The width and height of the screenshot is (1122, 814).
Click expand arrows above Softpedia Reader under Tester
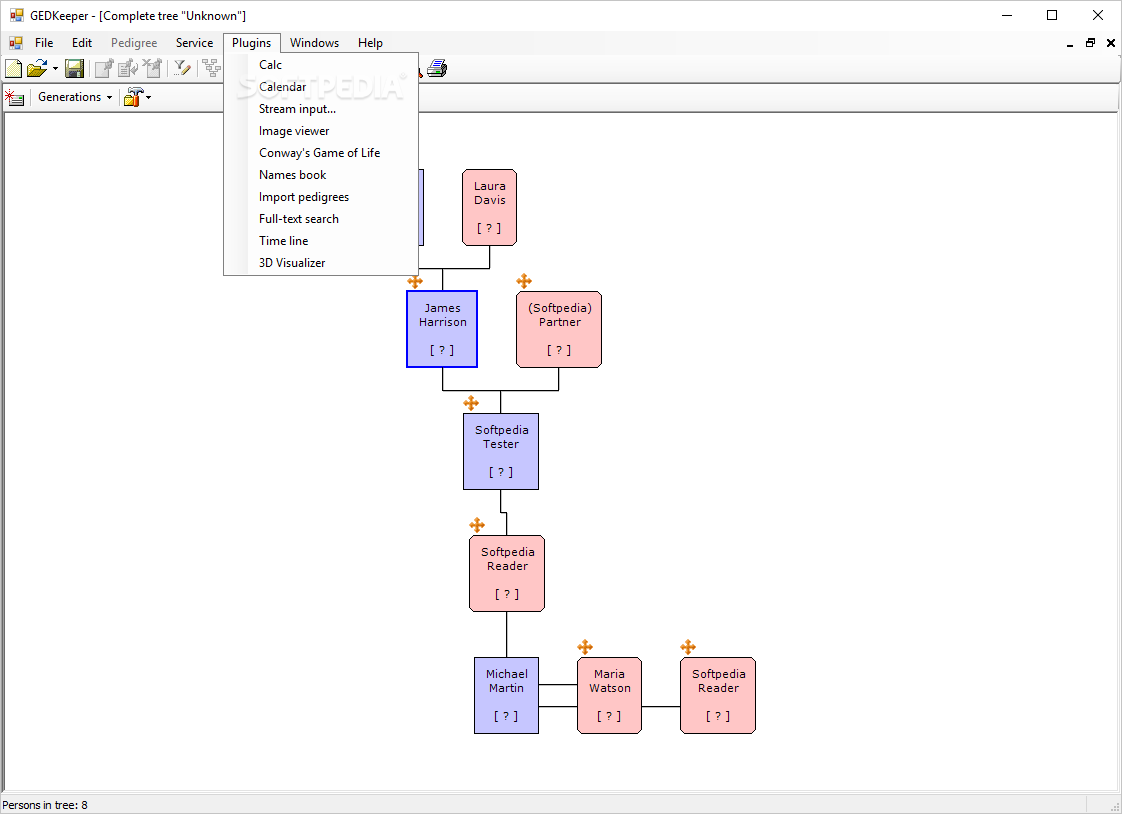coord(477,526)
